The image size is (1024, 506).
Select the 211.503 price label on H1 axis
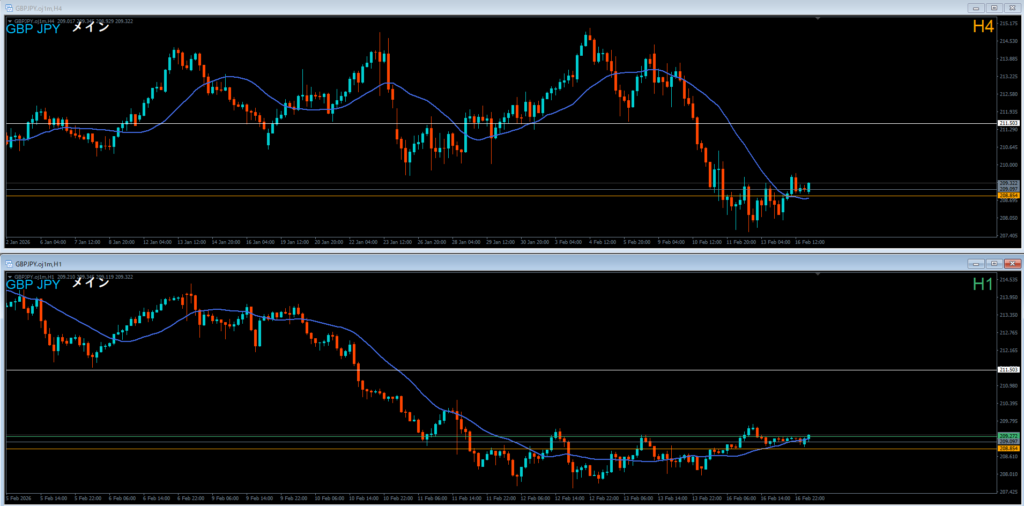[x=1008, y=370]
